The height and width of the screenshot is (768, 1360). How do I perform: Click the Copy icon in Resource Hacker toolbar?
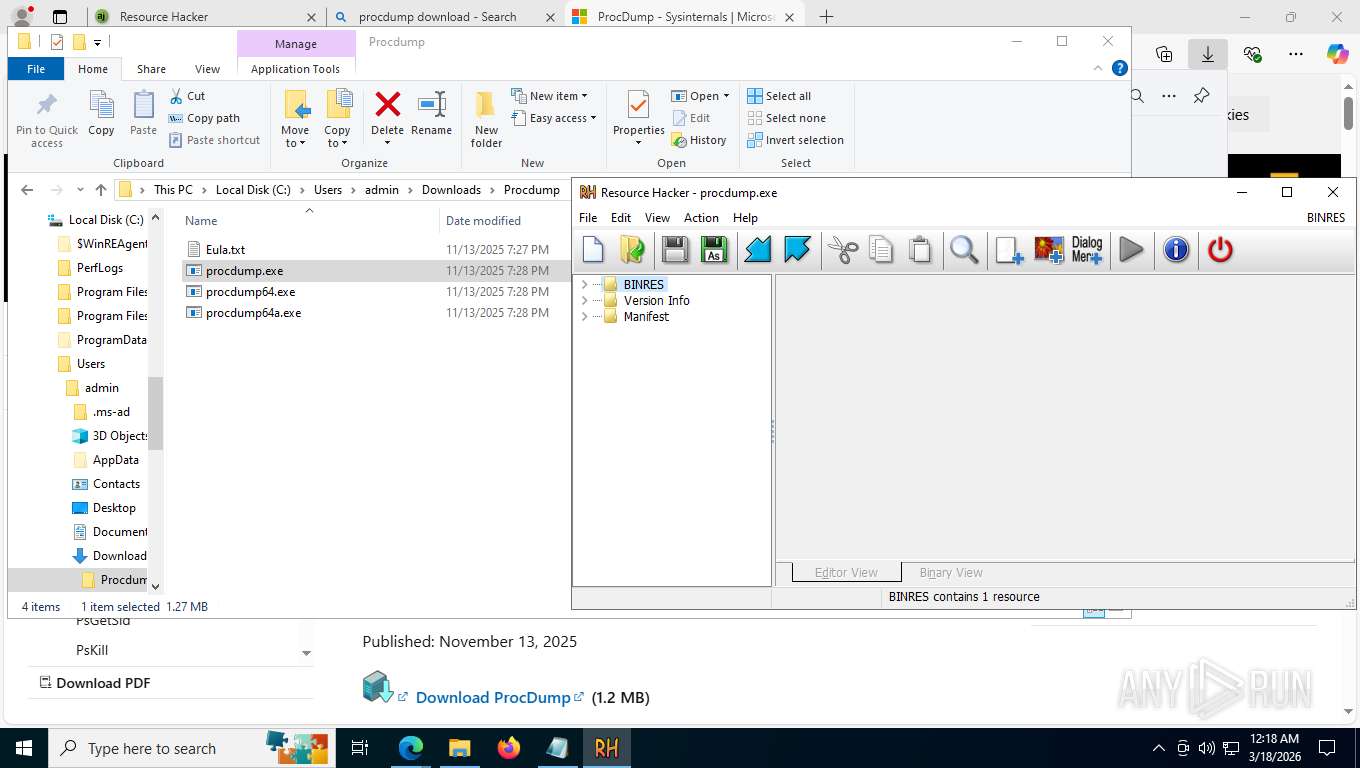point(881,250)
